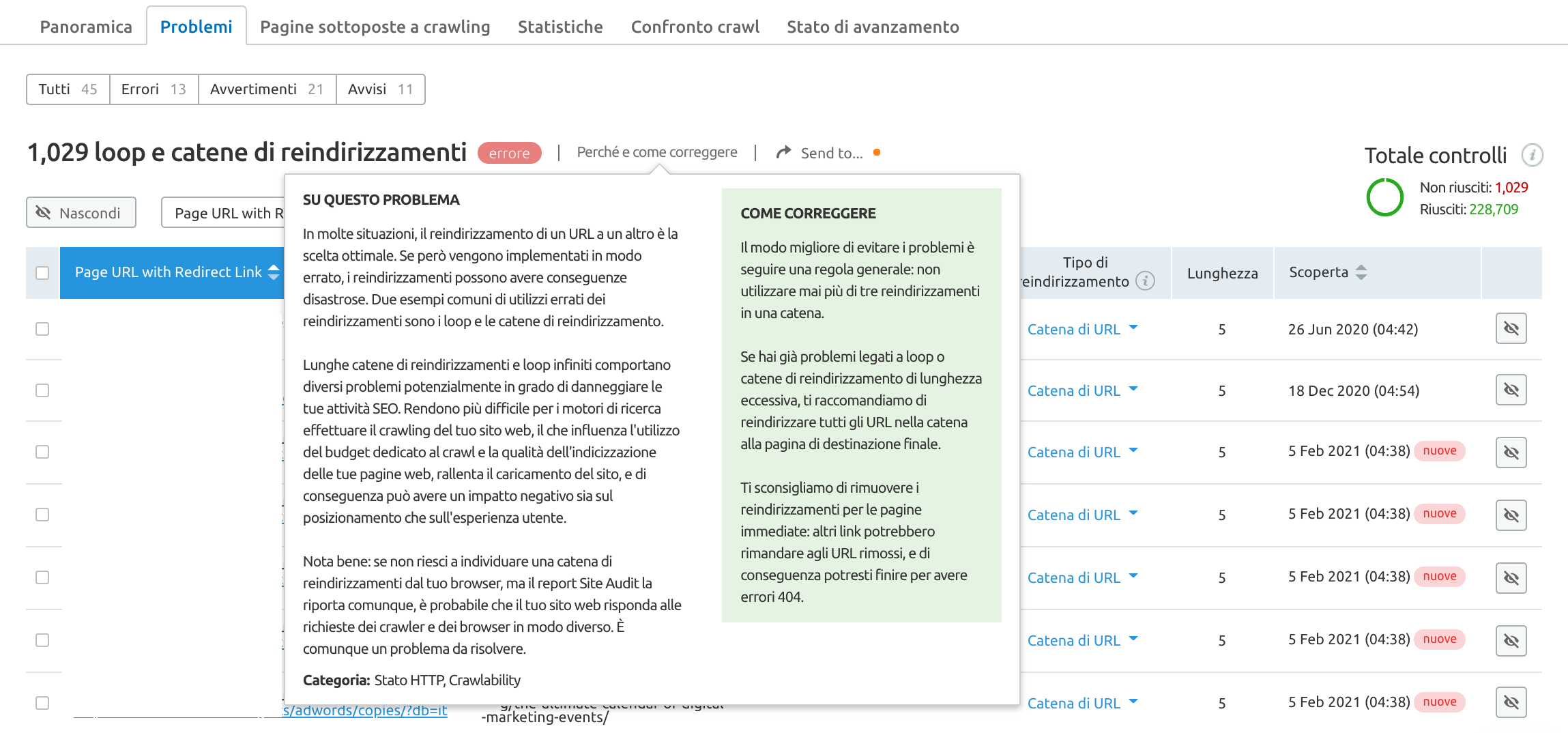Image resolution: width=1568 pixels, height=733 pixels.
Task: Sort by Scoperta column arrows
Action: pyautogui.click(x=1361, y=272)
